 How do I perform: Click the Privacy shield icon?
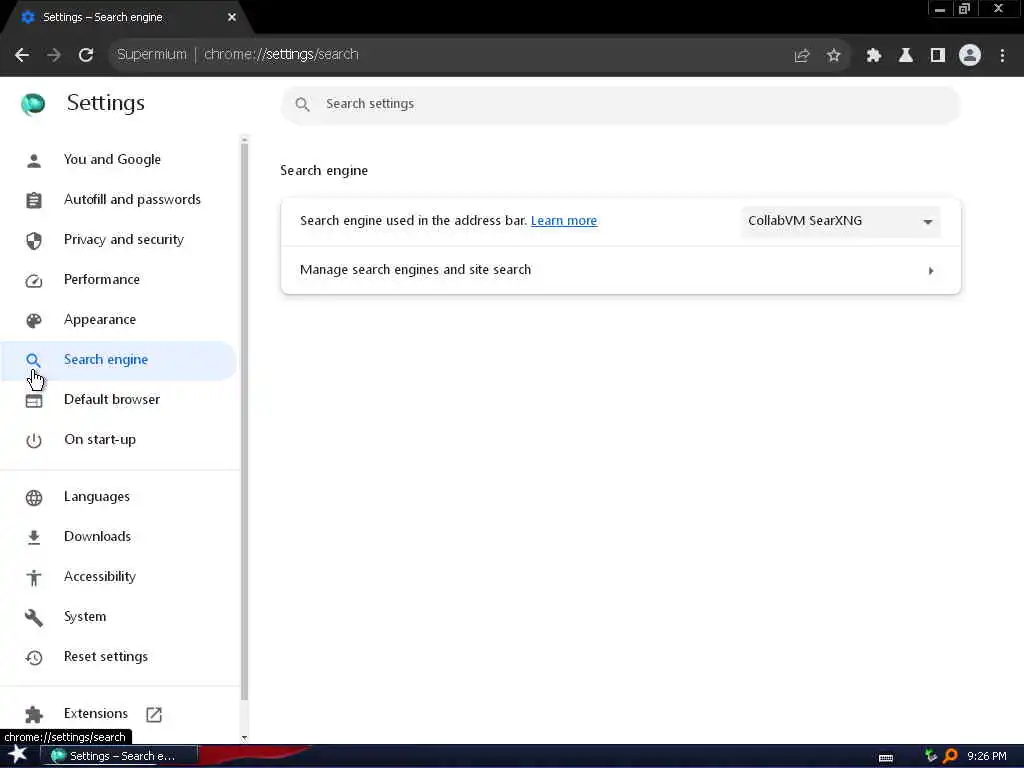coord(33,240)
